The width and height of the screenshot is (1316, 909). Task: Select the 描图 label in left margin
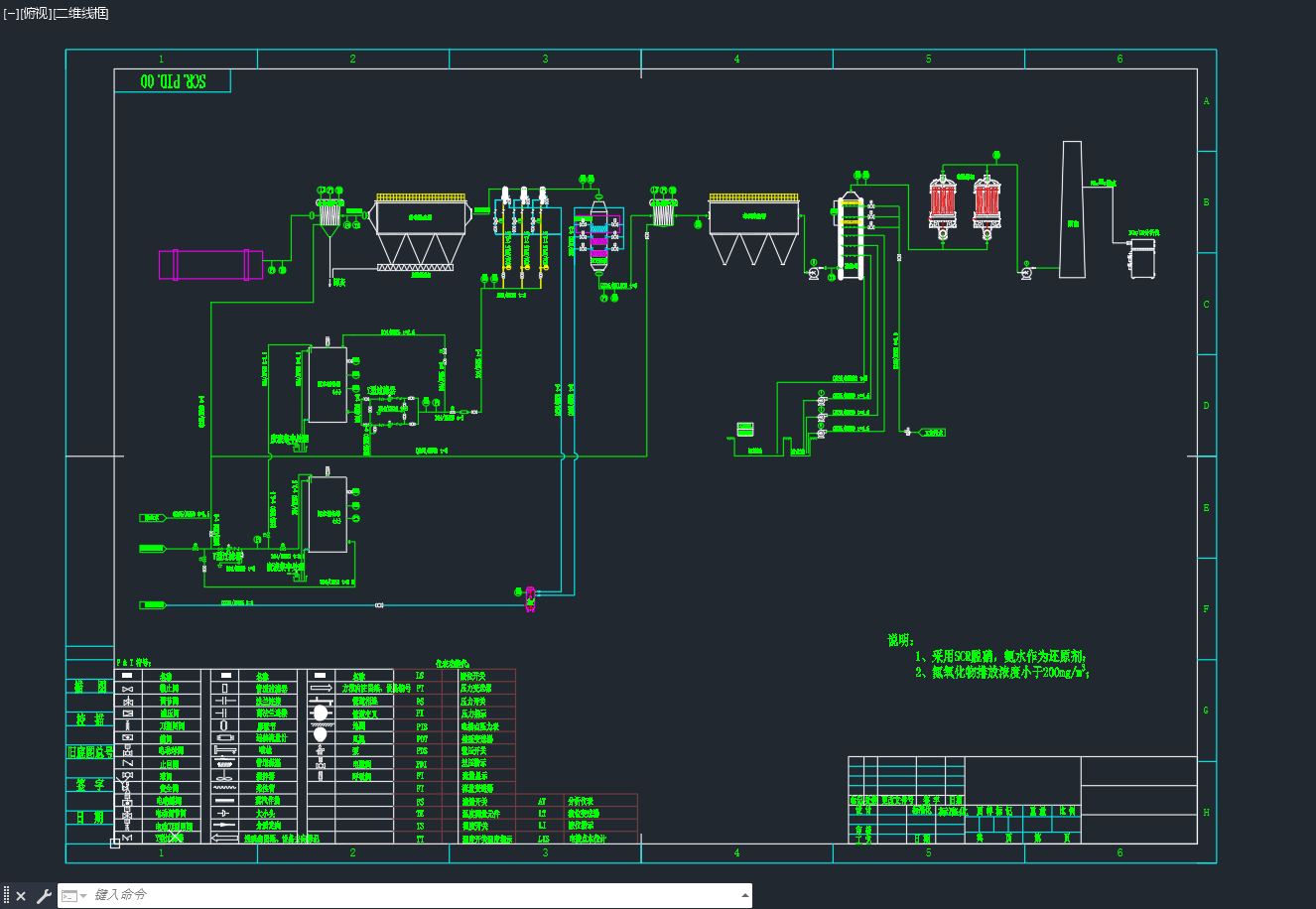click(x=90, y=687)
